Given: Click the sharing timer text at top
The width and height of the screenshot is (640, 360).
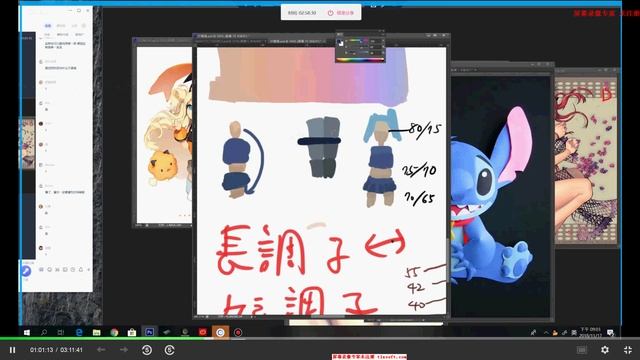Looking at the screenshot, I should coord(302,13).
